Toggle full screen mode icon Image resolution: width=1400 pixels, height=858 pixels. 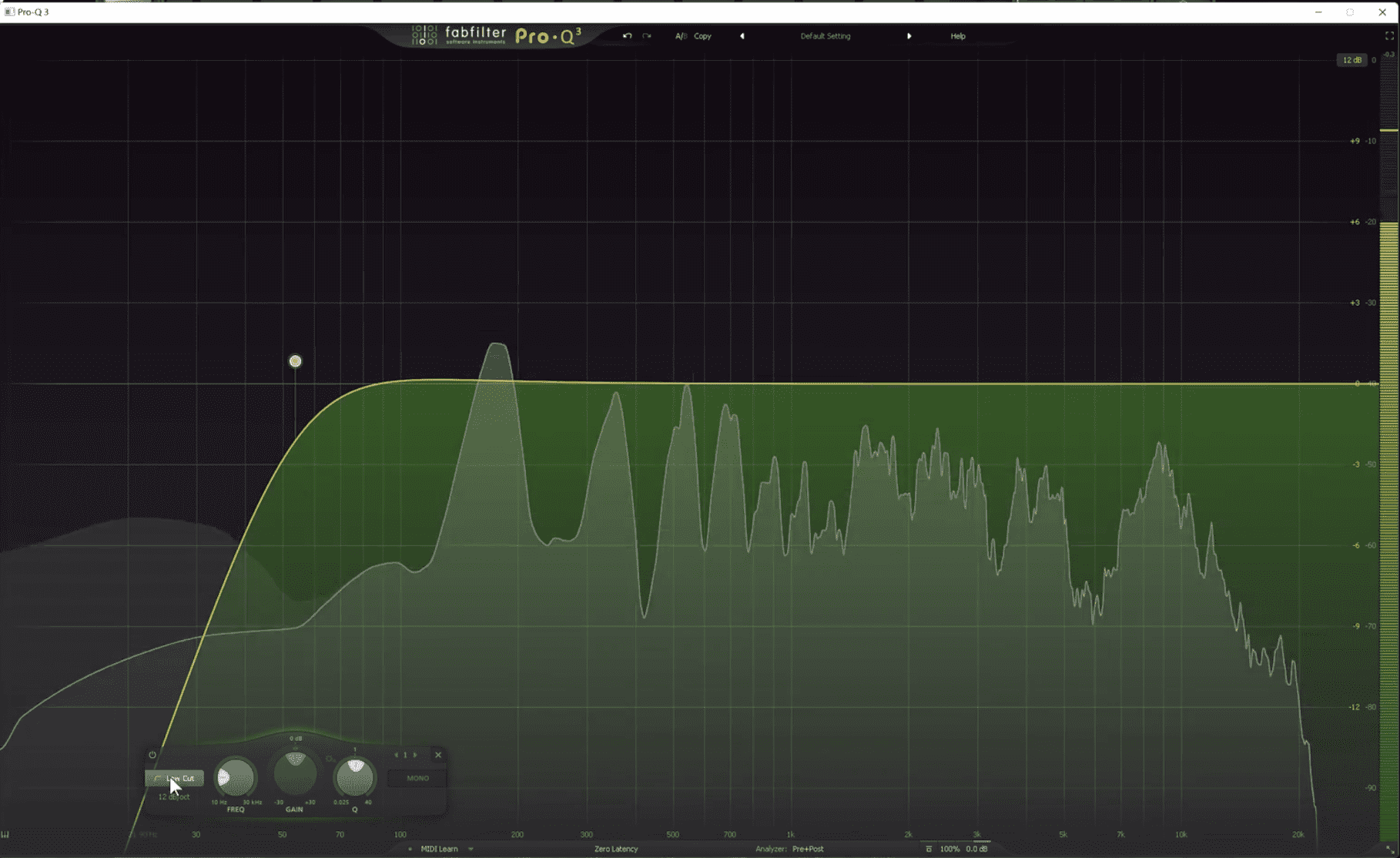pyautogui.click(x=1389, y=36)
